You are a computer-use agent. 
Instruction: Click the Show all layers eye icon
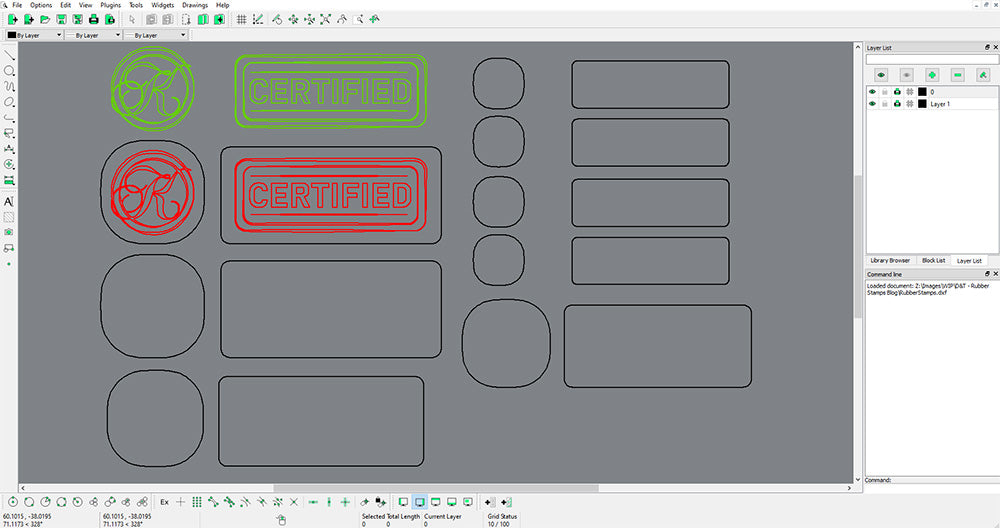coord(882,75)
